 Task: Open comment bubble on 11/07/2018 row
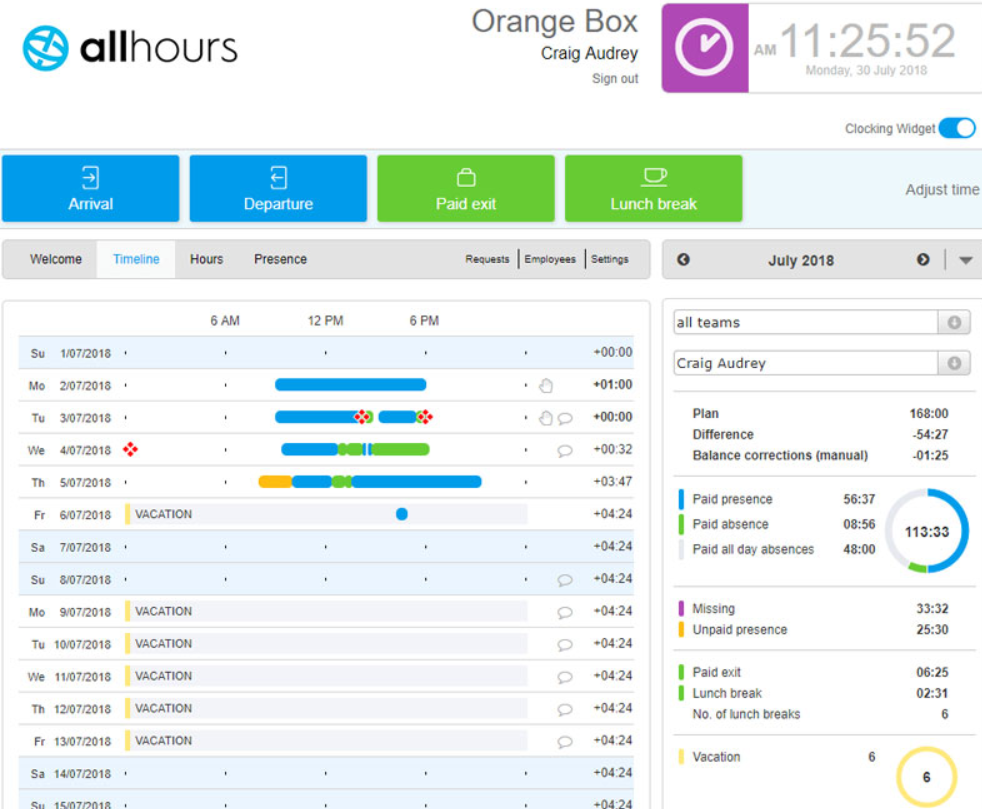(x=565, y=678)
